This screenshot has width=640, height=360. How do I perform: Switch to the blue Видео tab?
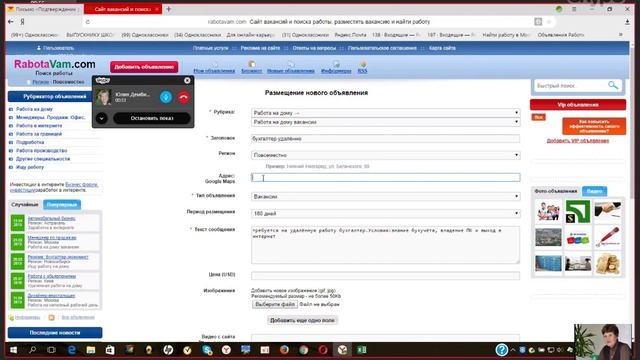[594, 191]
